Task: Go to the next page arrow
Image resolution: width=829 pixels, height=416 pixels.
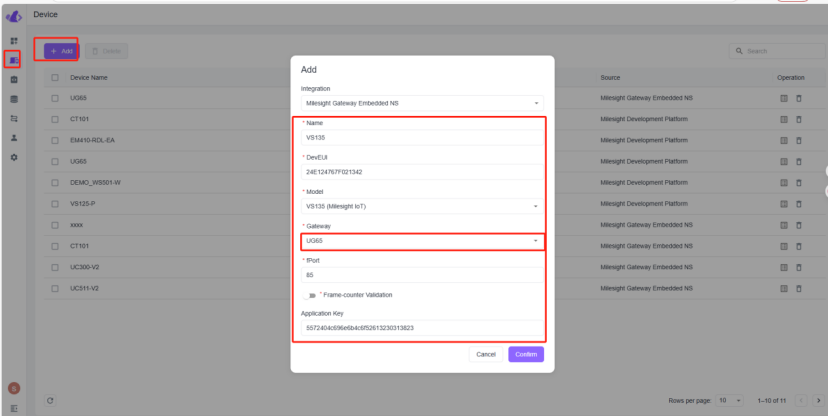Action: (818, 401)
